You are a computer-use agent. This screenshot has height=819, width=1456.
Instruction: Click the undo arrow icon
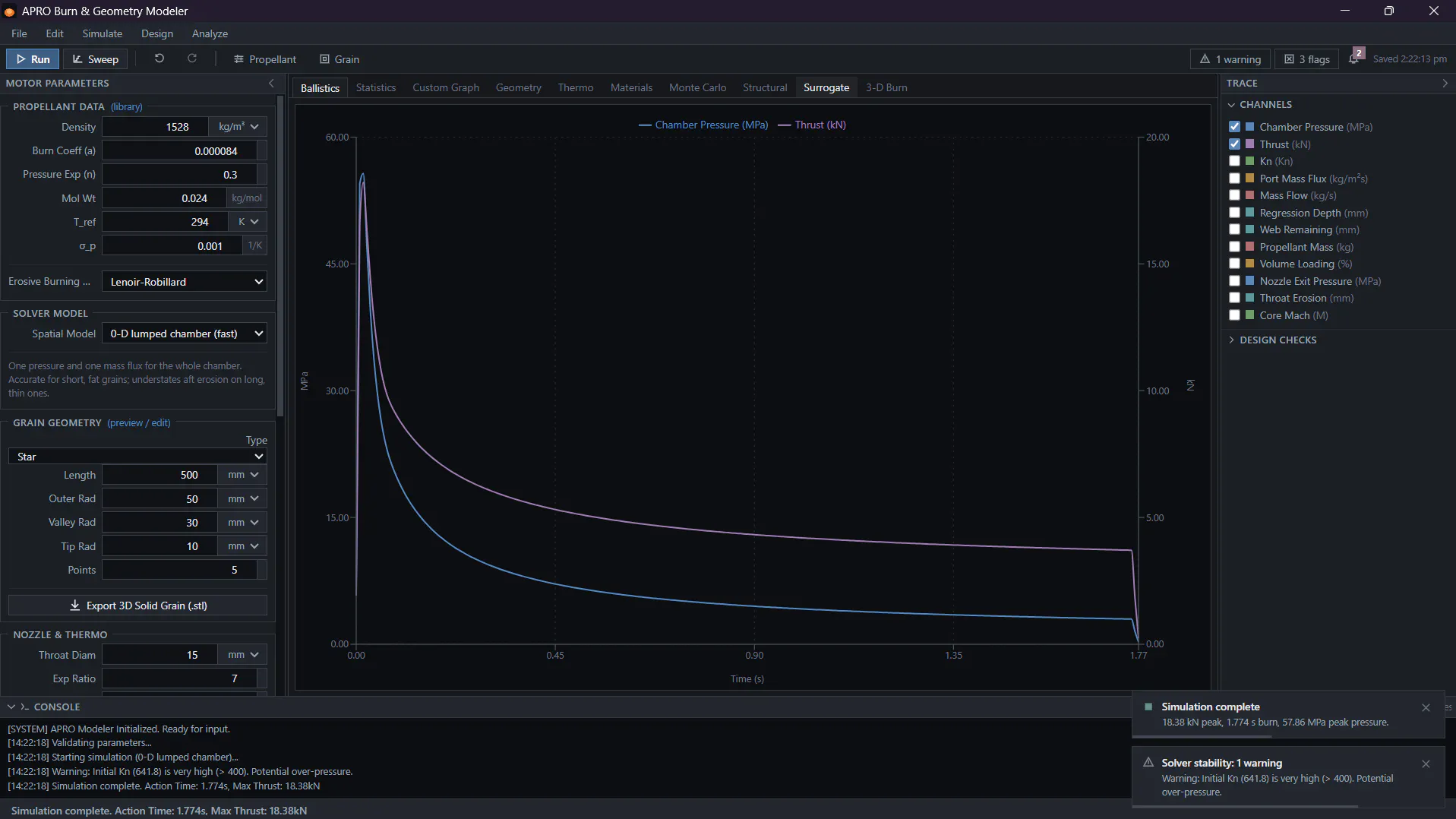click(159, 58)
